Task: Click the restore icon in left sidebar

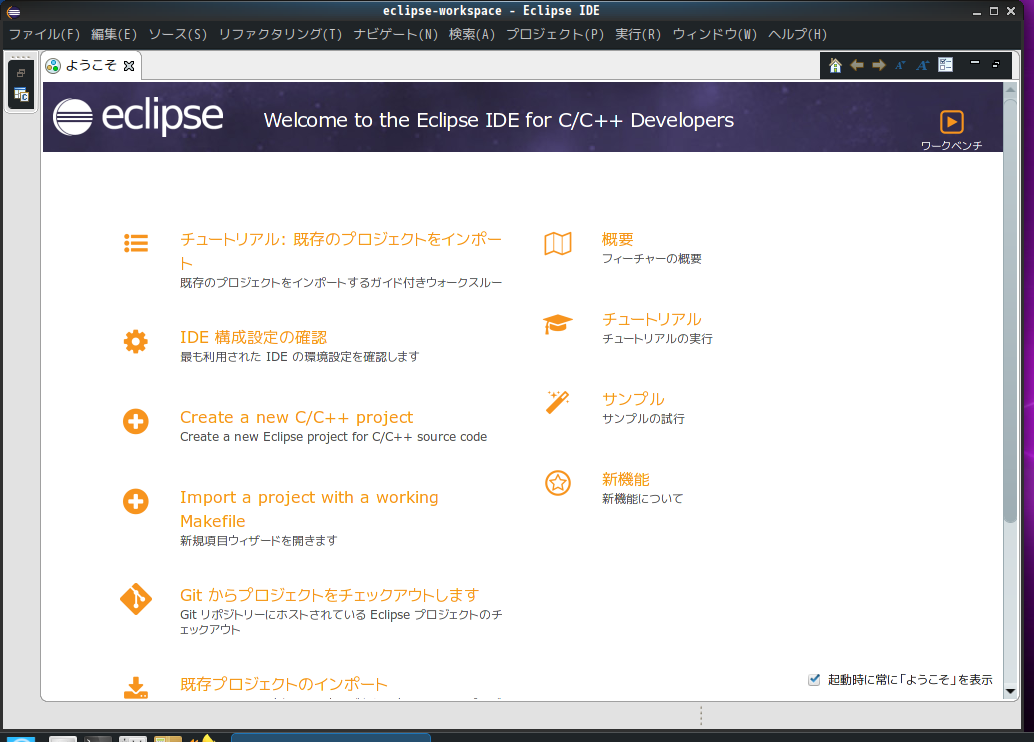Action: pos(21,73)
